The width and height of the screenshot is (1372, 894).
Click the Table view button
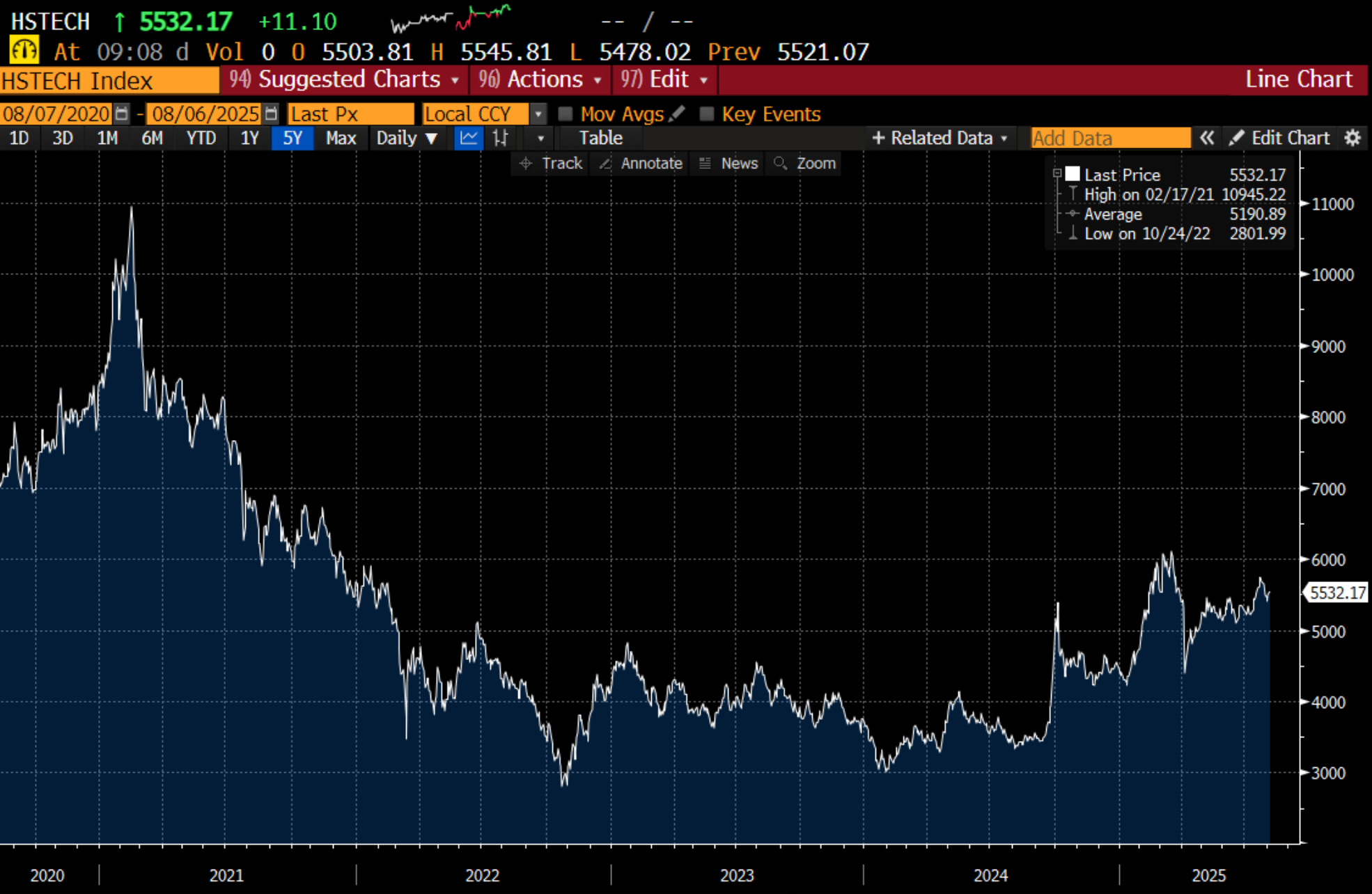(x=600, y=138)
